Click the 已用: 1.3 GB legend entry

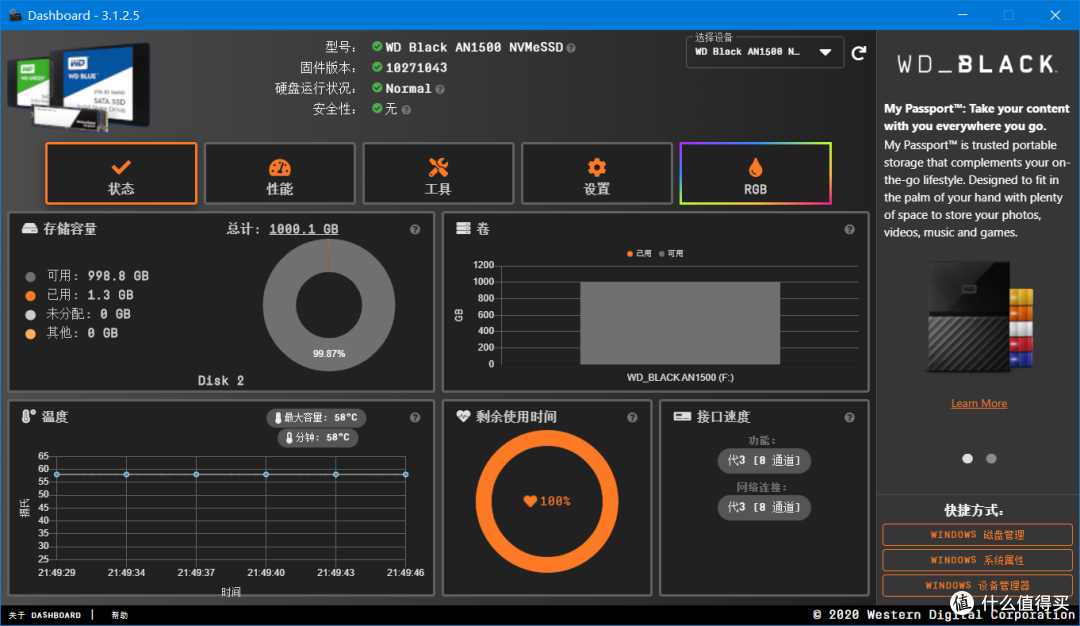pyautogui.click(x=79, y=295)
